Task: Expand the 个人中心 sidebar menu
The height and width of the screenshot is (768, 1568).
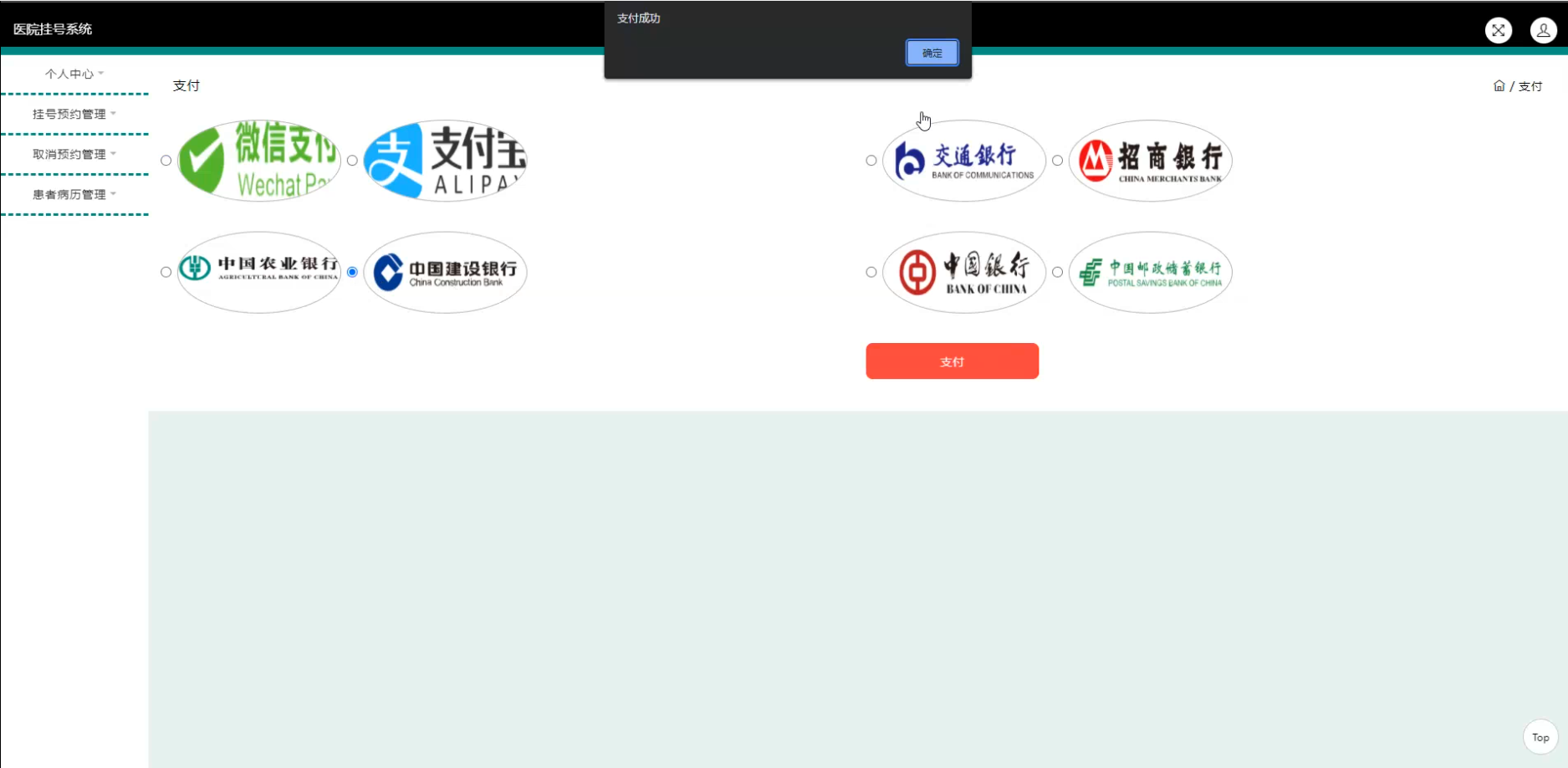Action: (x=74, y=74)
